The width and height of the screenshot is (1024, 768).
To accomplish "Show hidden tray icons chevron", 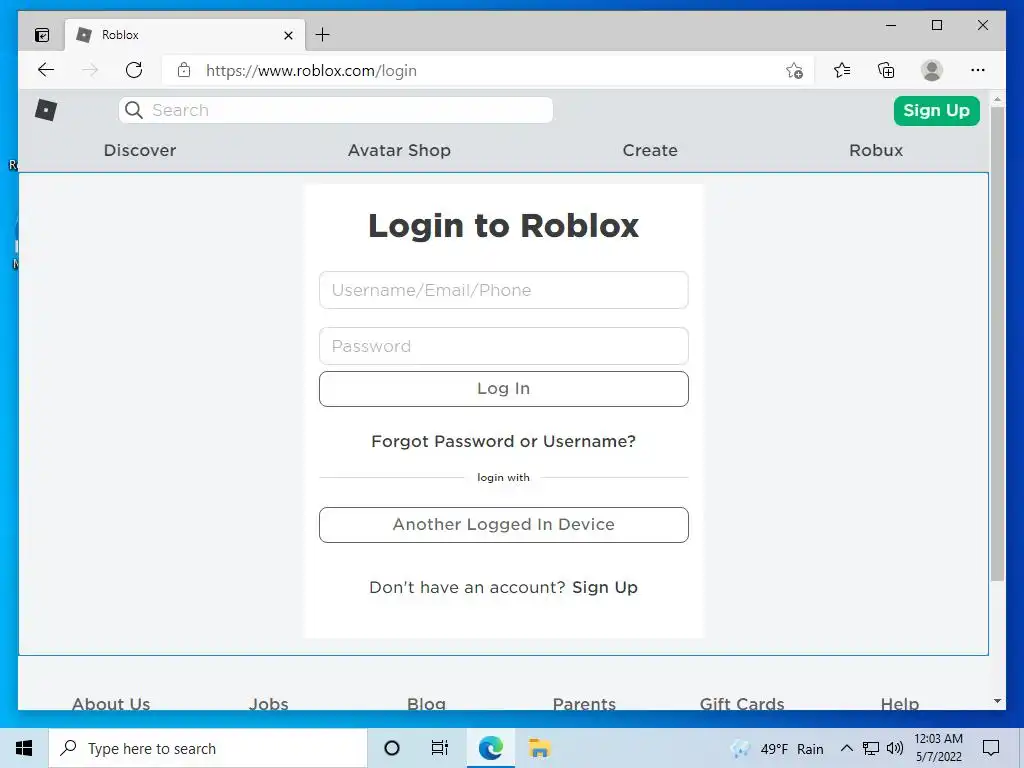I will pos(846,748).
